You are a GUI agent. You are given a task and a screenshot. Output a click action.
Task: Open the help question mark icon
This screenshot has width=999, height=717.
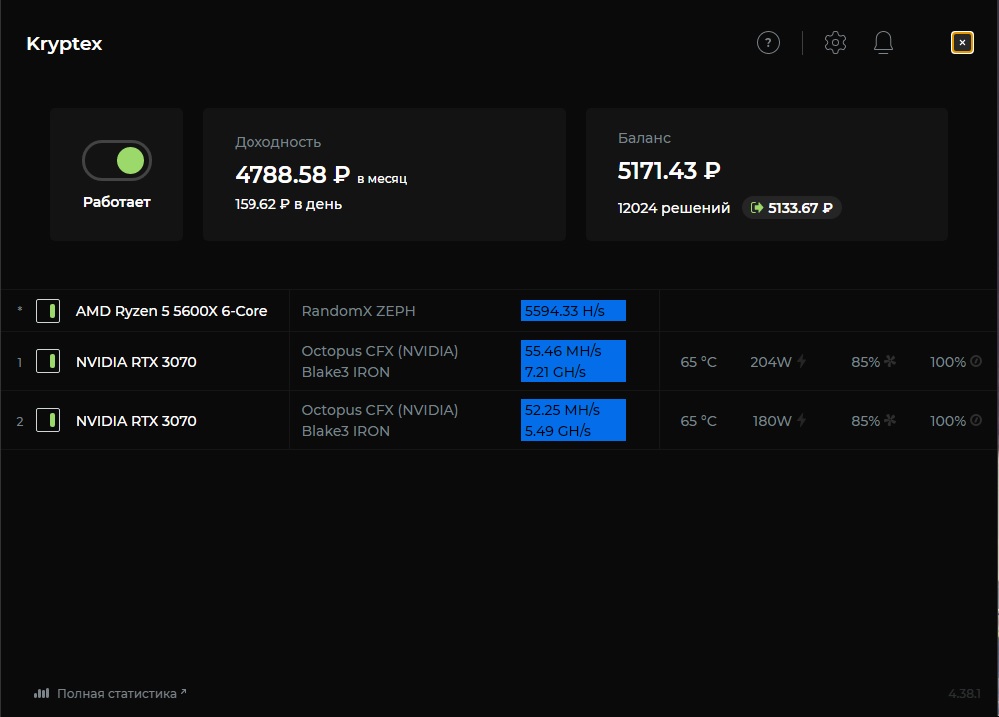[768, 43]
